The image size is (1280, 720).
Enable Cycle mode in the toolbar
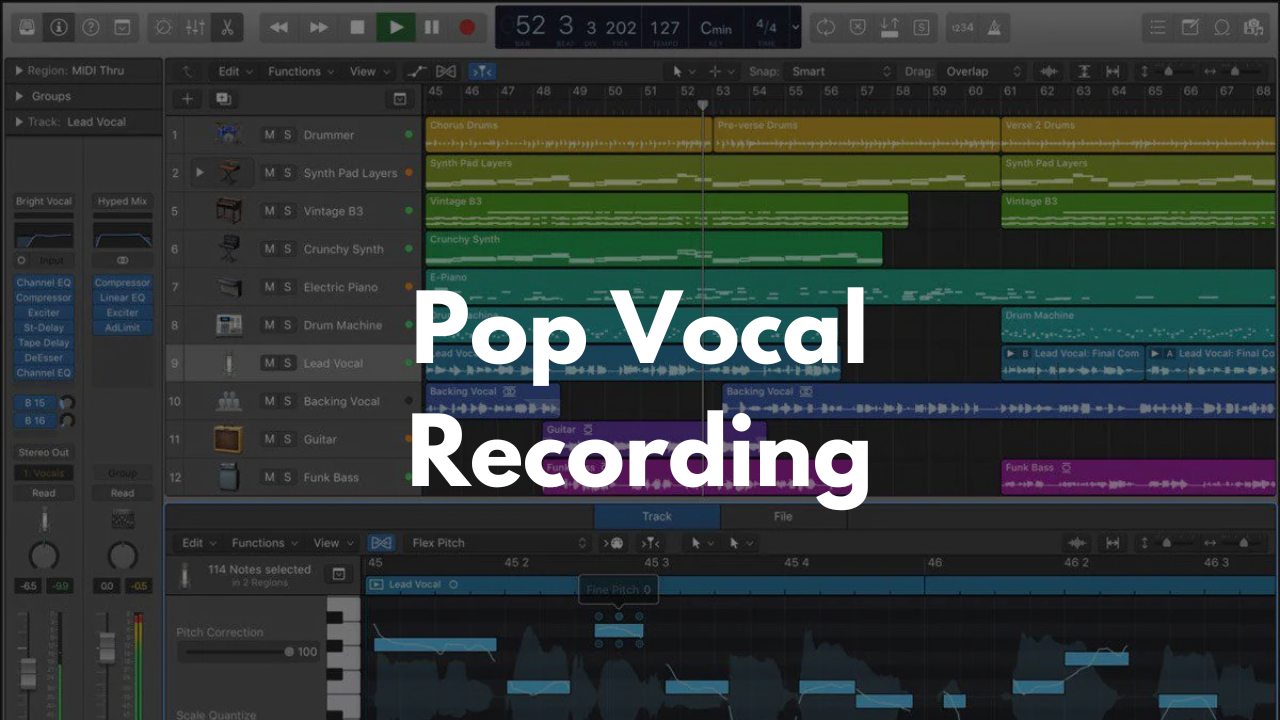[825, 27]
